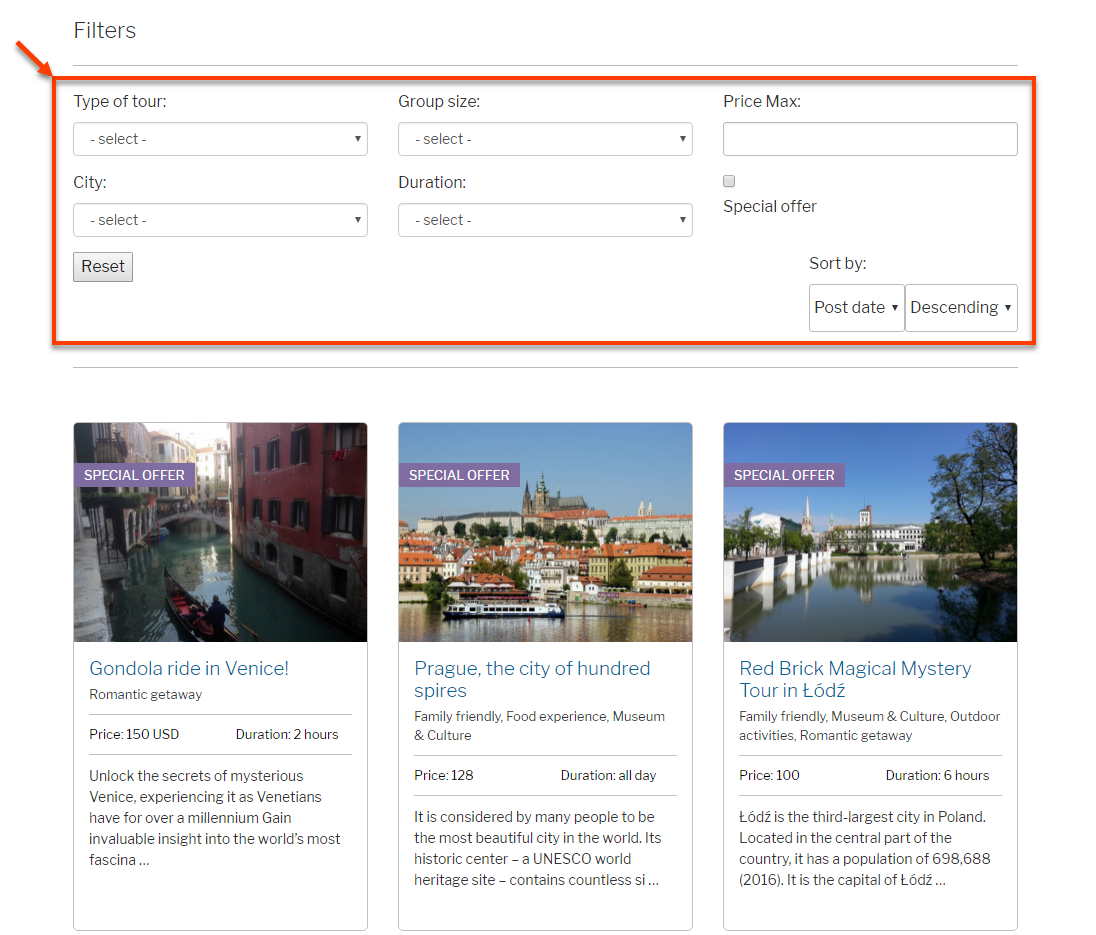Open Gondola ride in Venice! link

coord(189,669)
